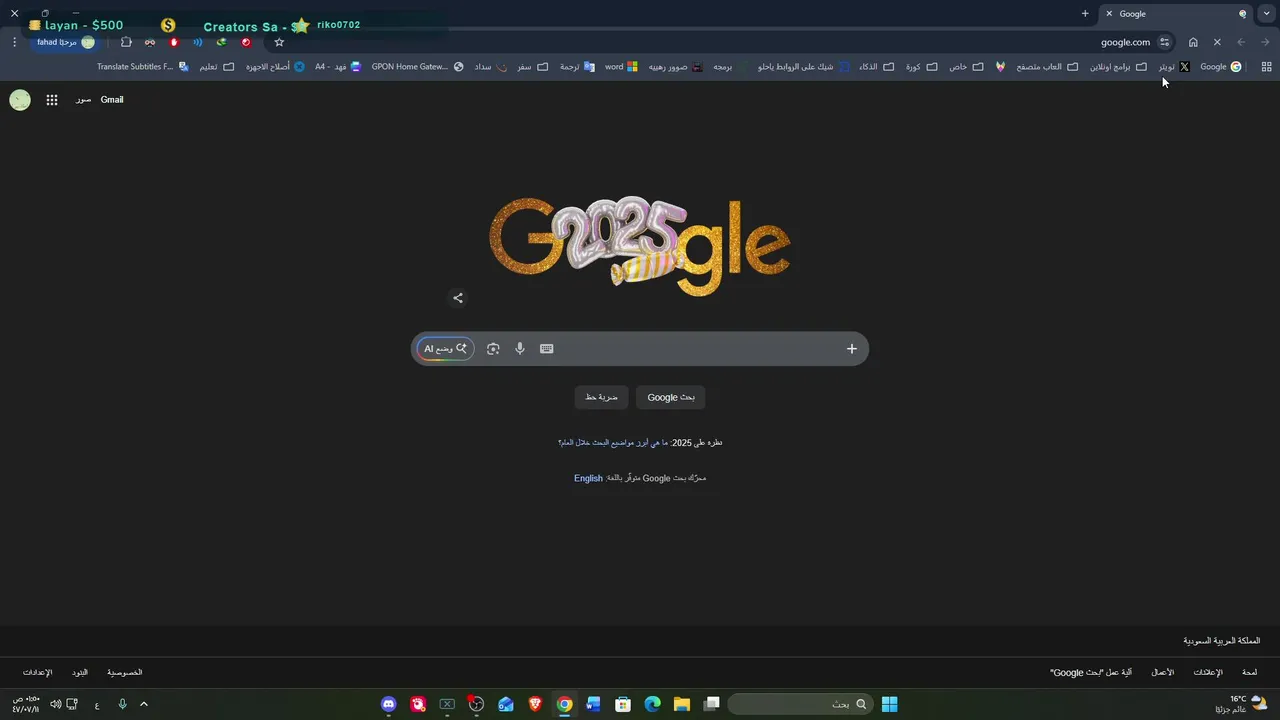
Task: Open a new browser tab
Action: [x=1085, y=14]
